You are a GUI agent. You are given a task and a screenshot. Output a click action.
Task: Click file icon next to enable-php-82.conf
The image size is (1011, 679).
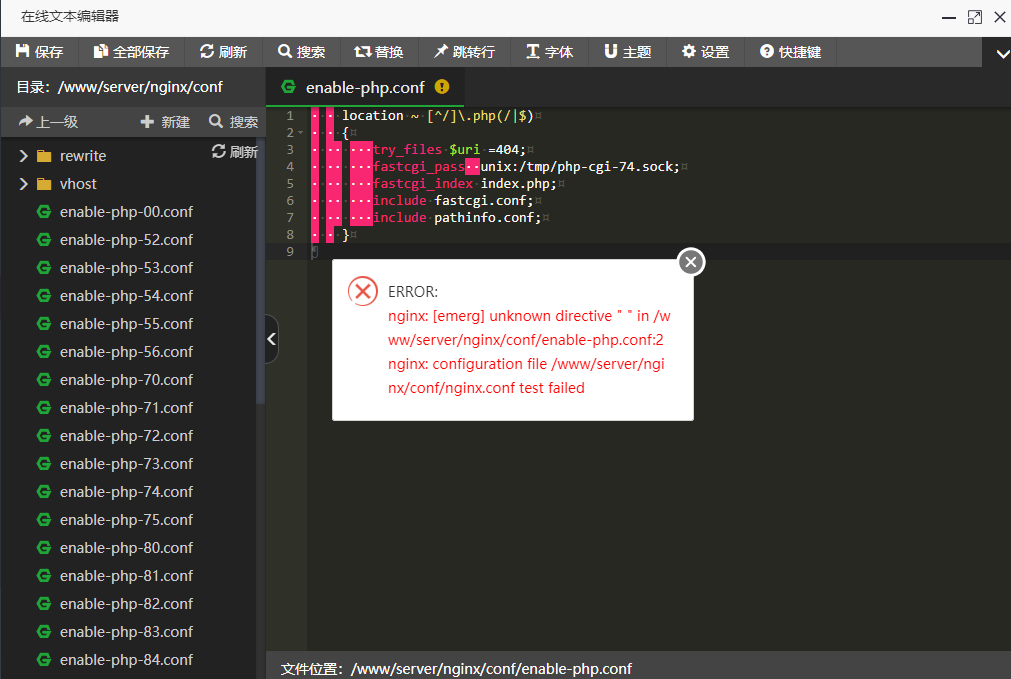pos(44,604)
